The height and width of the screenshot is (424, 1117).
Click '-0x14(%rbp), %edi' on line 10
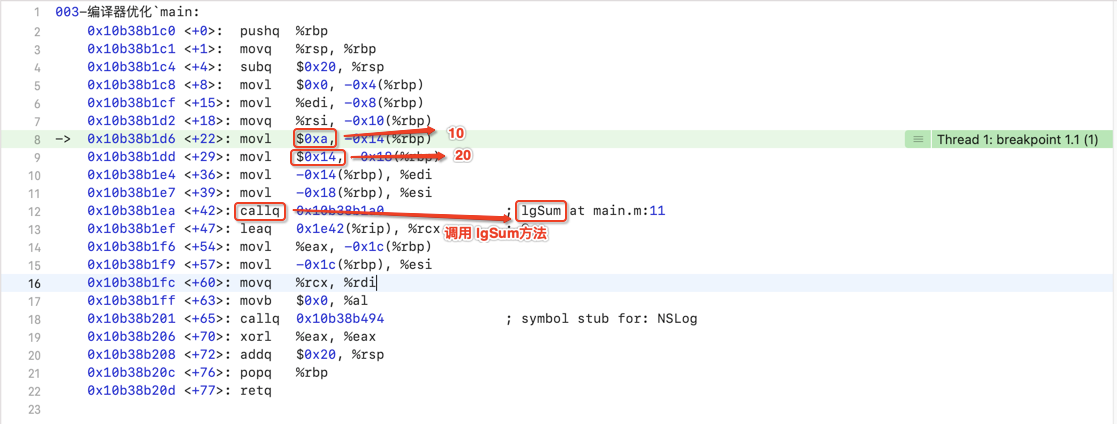[x=363, y=175]
